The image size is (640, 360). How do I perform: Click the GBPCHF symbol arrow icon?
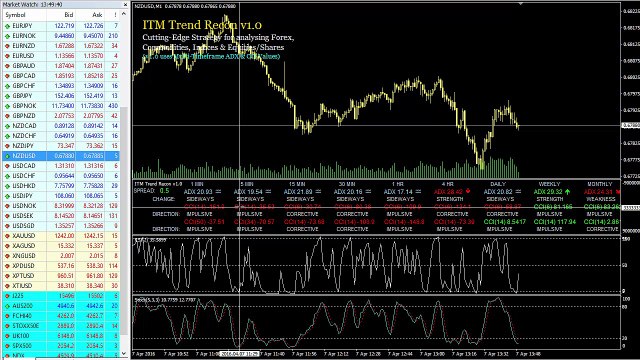pos(7,86)
